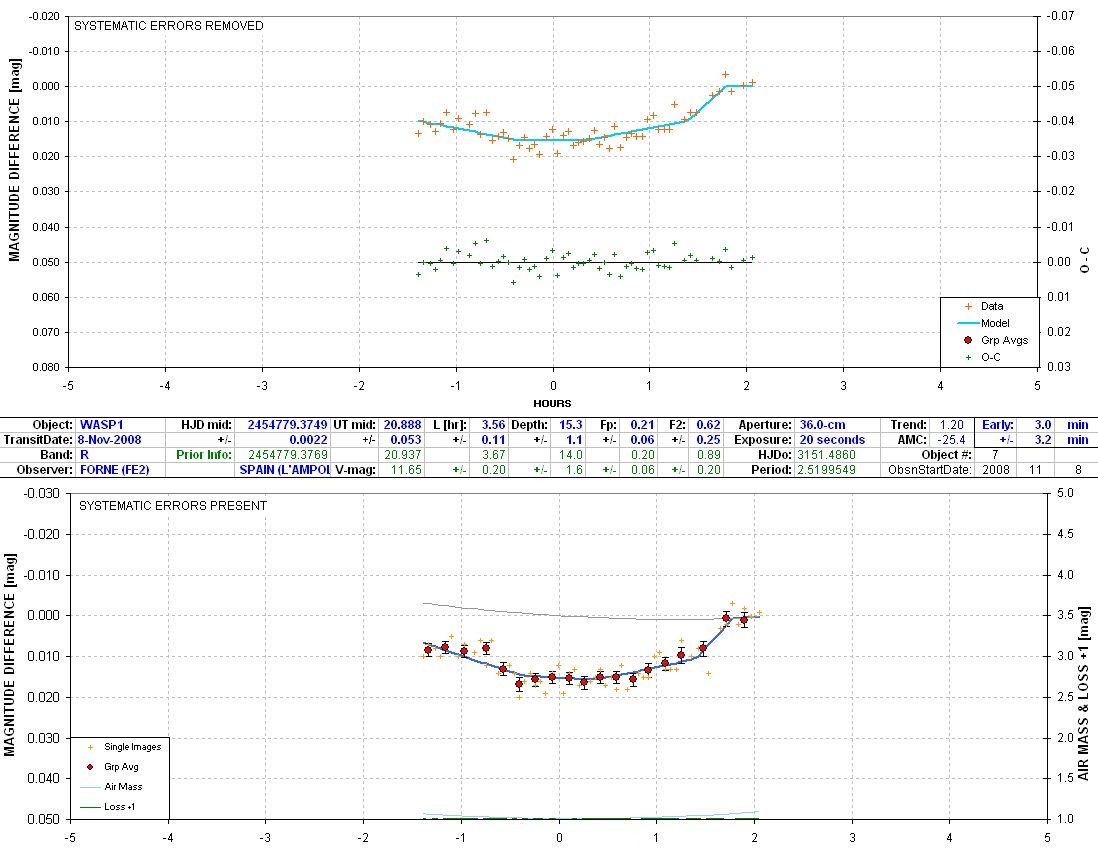Select SYSTEMATIC ERRORS REMOVED chart title
The width and height of the screenshot is (1098, 850).
169,26
